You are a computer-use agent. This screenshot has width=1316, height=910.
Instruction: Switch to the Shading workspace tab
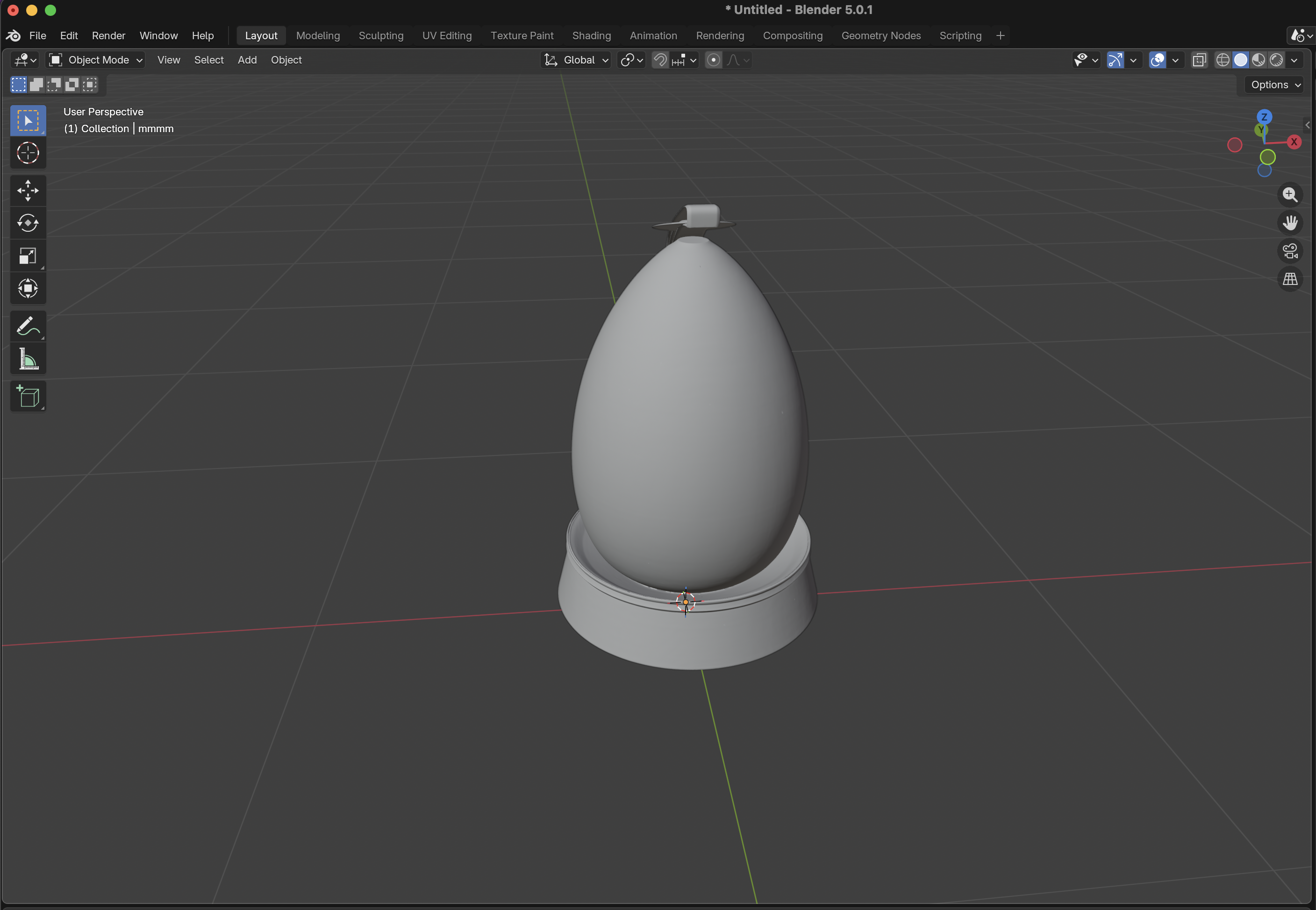(x=592, y=36)
